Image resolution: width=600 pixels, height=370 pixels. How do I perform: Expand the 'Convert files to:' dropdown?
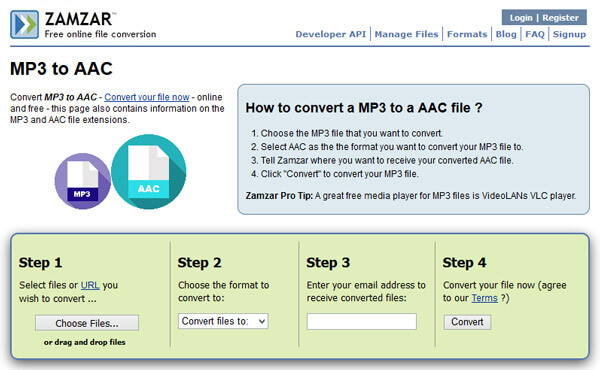[223, 321]
